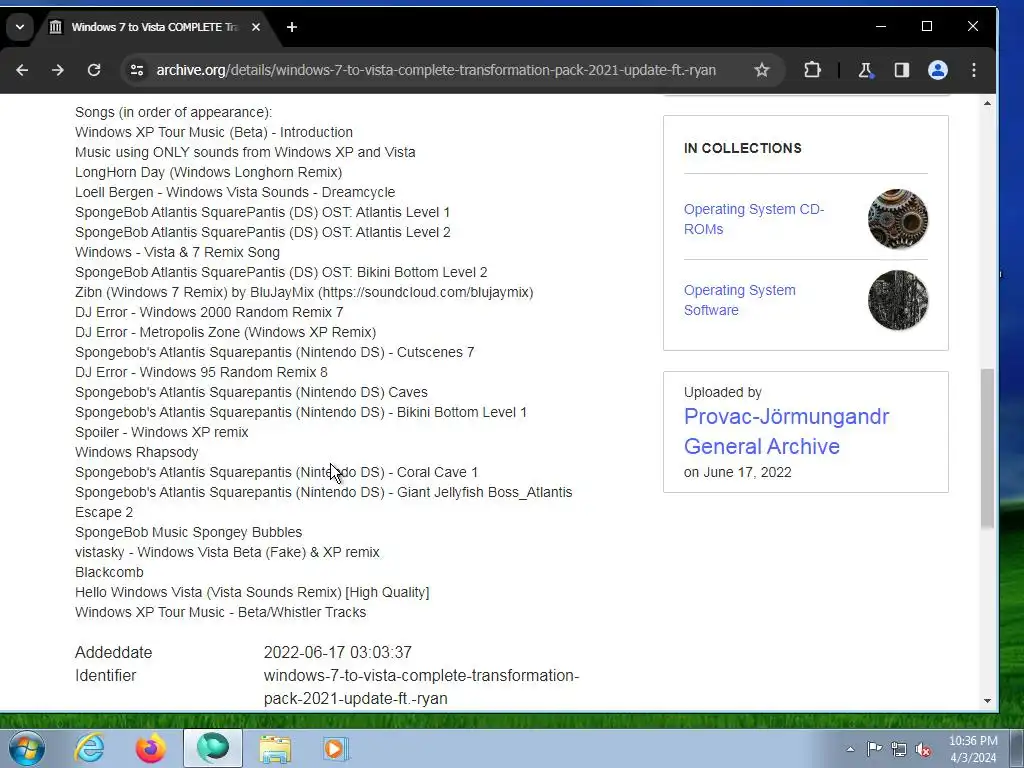Screen dimensions: 1024x768
Task: Open the dark thumbnail for Operating System Software
Action: click(x=898, y=300)
